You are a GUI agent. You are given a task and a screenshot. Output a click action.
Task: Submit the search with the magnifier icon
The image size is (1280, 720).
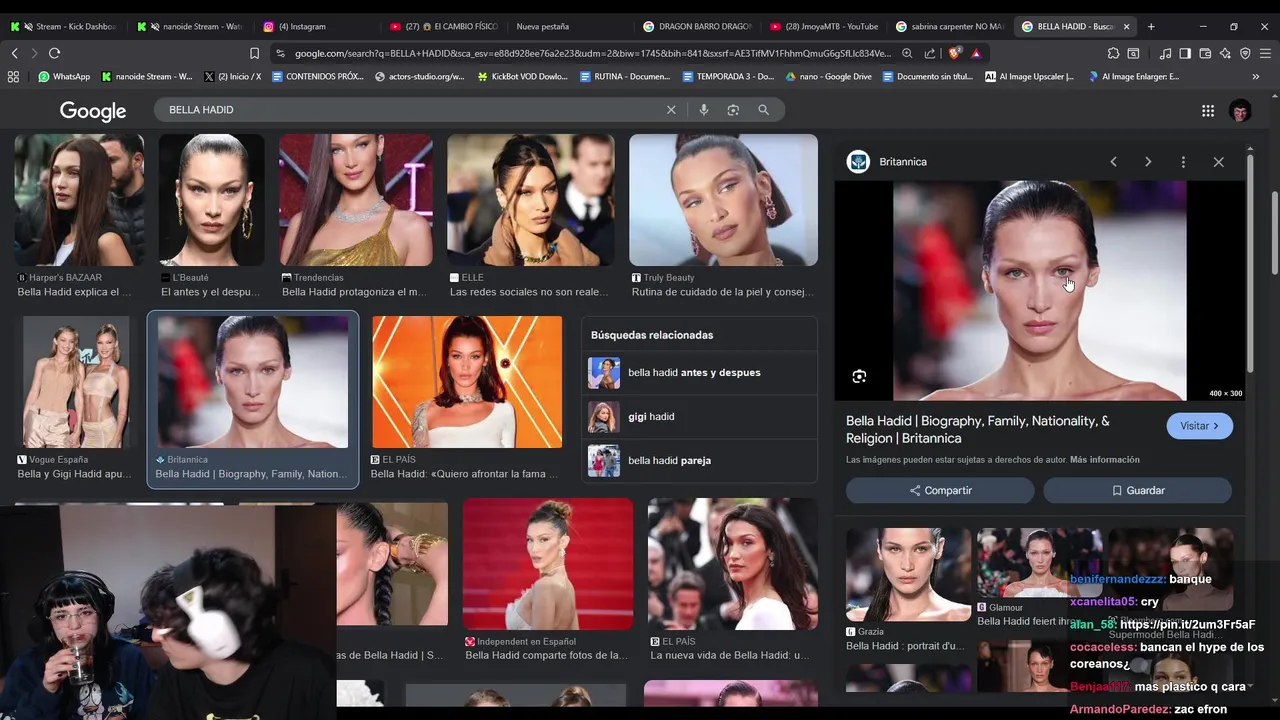pyautogui.click(x=763, y=110)
